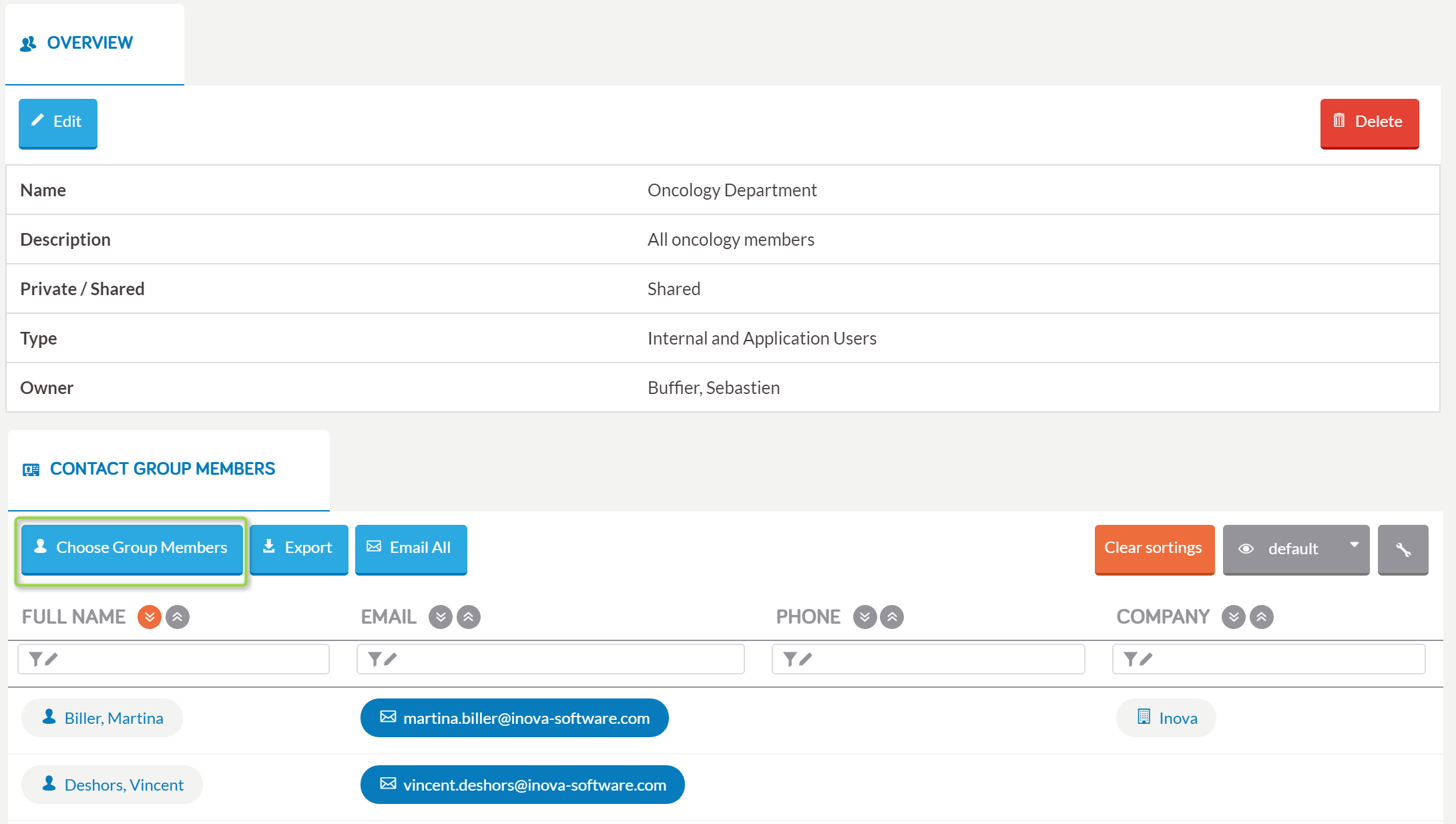Click the Company filter field
The image size is (1456, 824).
click(x=1269, y=659)
